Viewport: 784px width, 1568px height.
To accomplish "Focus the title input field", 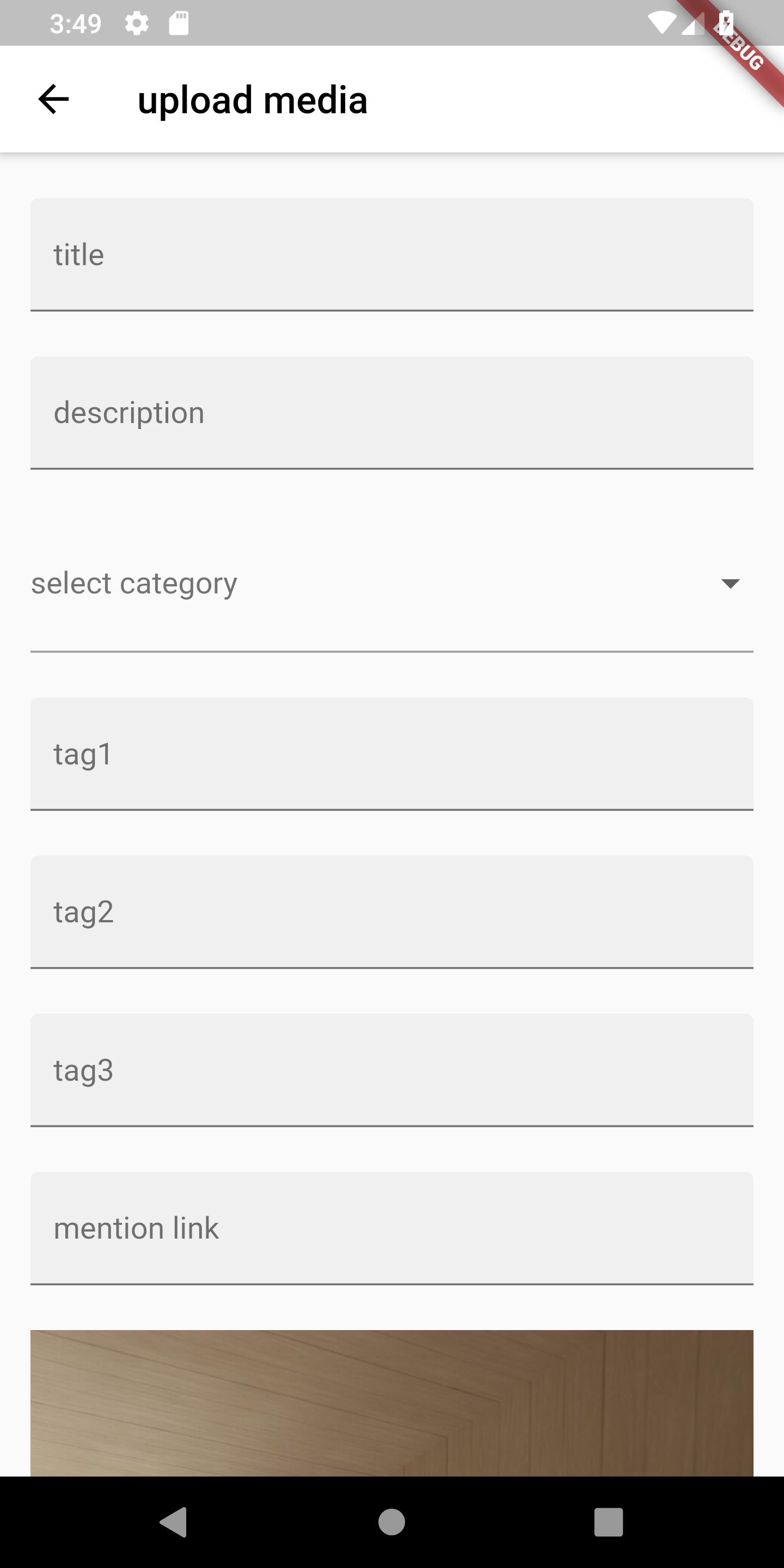I will point(392,254).
